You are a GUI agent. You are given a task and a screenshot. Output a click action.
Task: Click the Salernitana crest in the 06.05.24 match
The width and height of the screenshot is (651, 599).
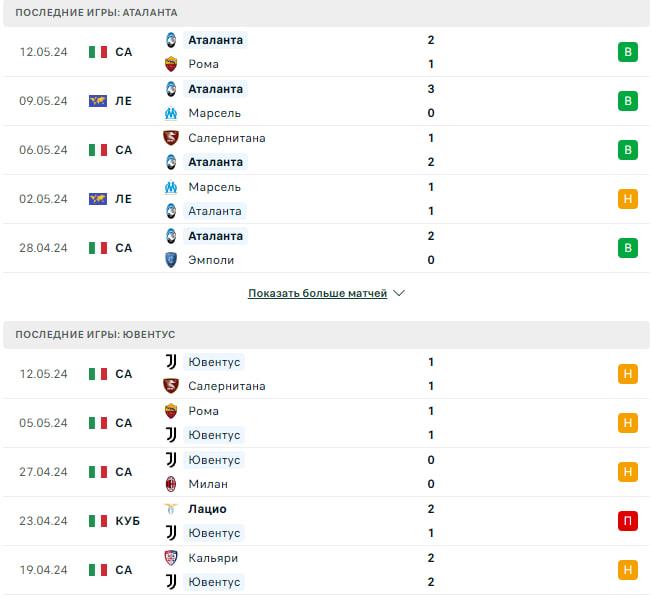[x=171, y=138]
